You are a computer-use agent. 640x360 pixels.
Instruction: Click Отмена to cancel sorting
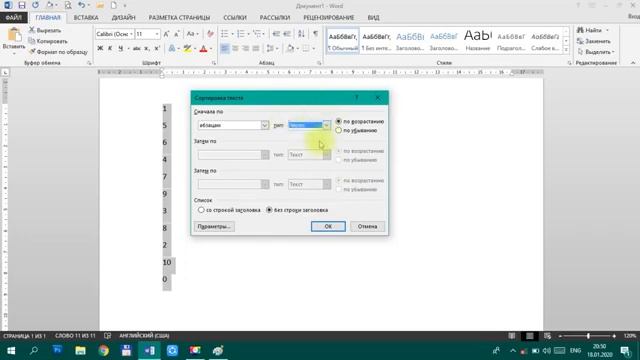pyautogui.click(x=367, y=226)
